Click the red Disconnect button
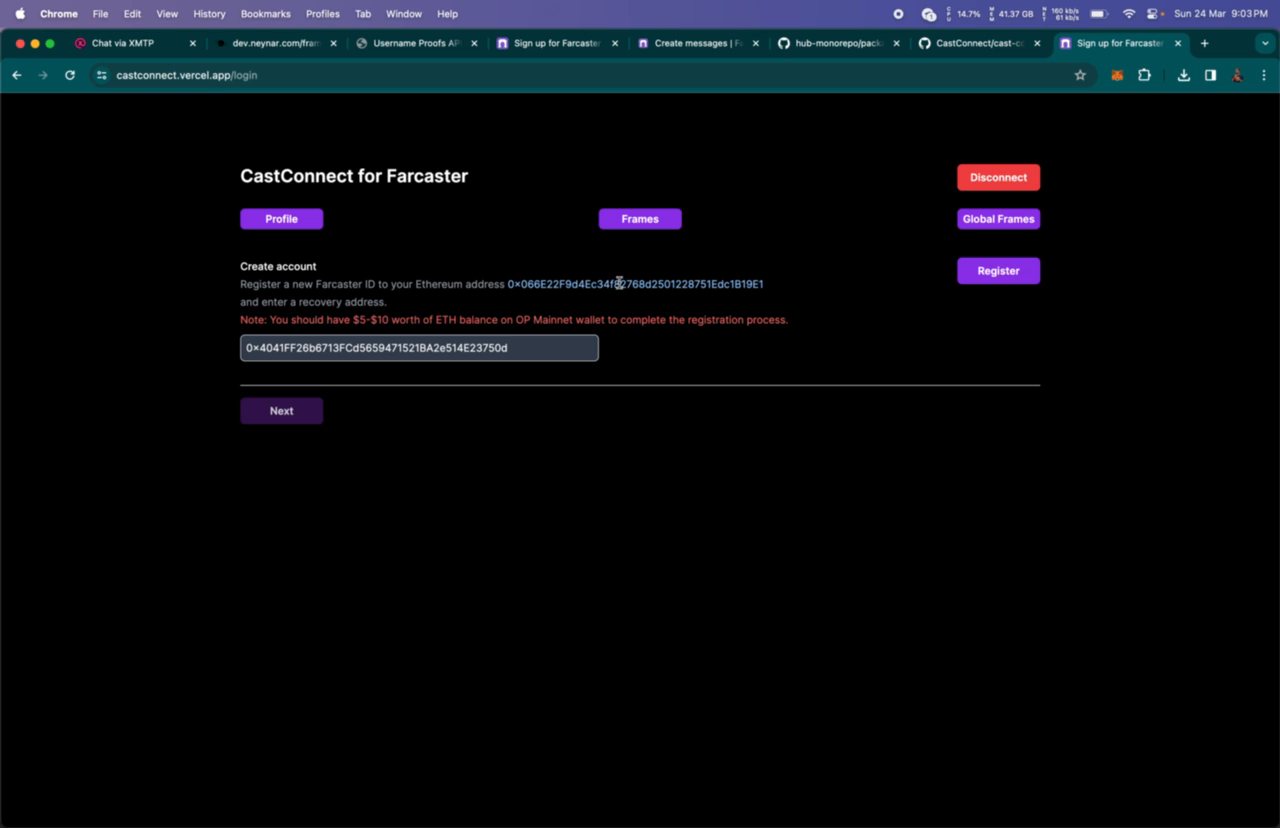The width and height of the screenshot is (1280, 828). pyautogui.click(x=998, y=177)
